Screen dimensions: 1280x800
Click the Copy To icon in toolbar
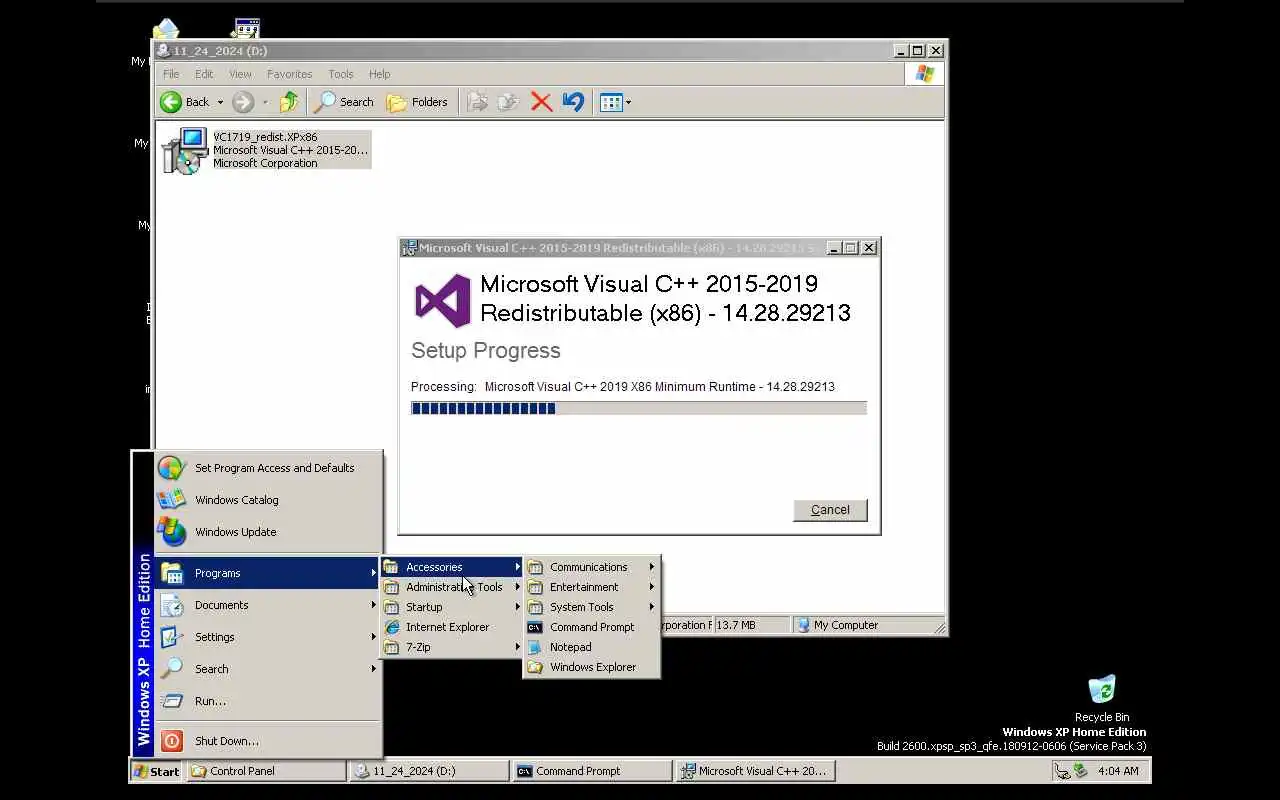click(x=508, y=102)
